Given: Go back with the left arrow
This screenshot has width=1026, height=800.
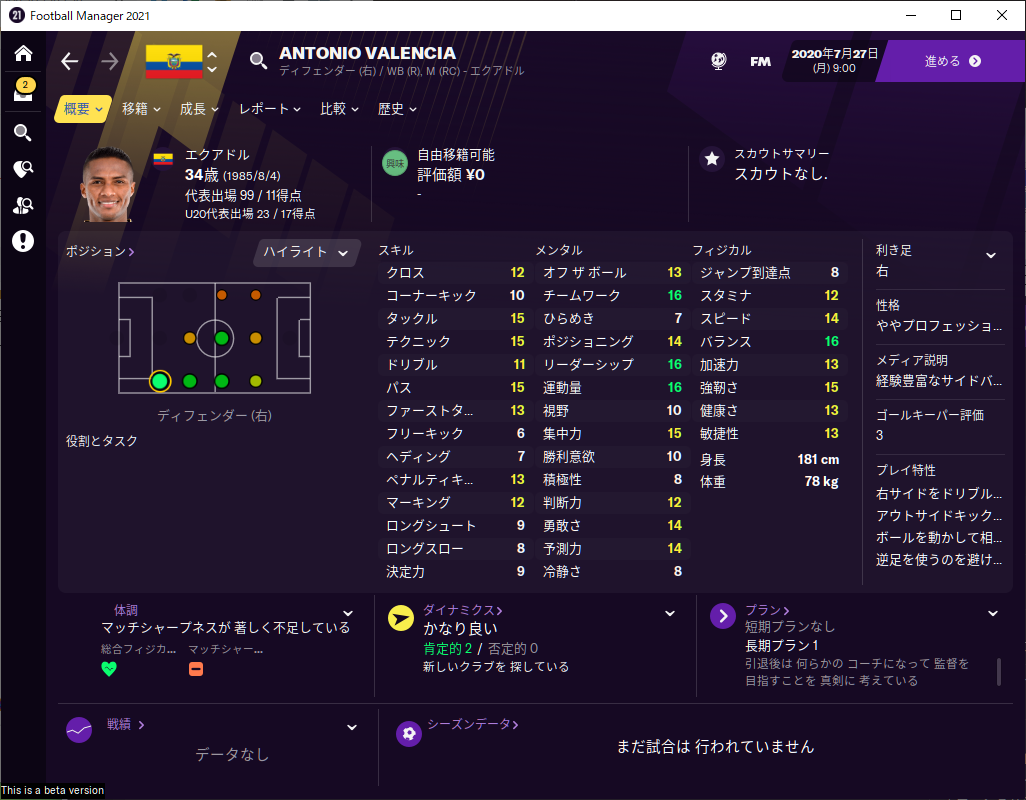Looking at the screenshot, I should tap(69, 61).
